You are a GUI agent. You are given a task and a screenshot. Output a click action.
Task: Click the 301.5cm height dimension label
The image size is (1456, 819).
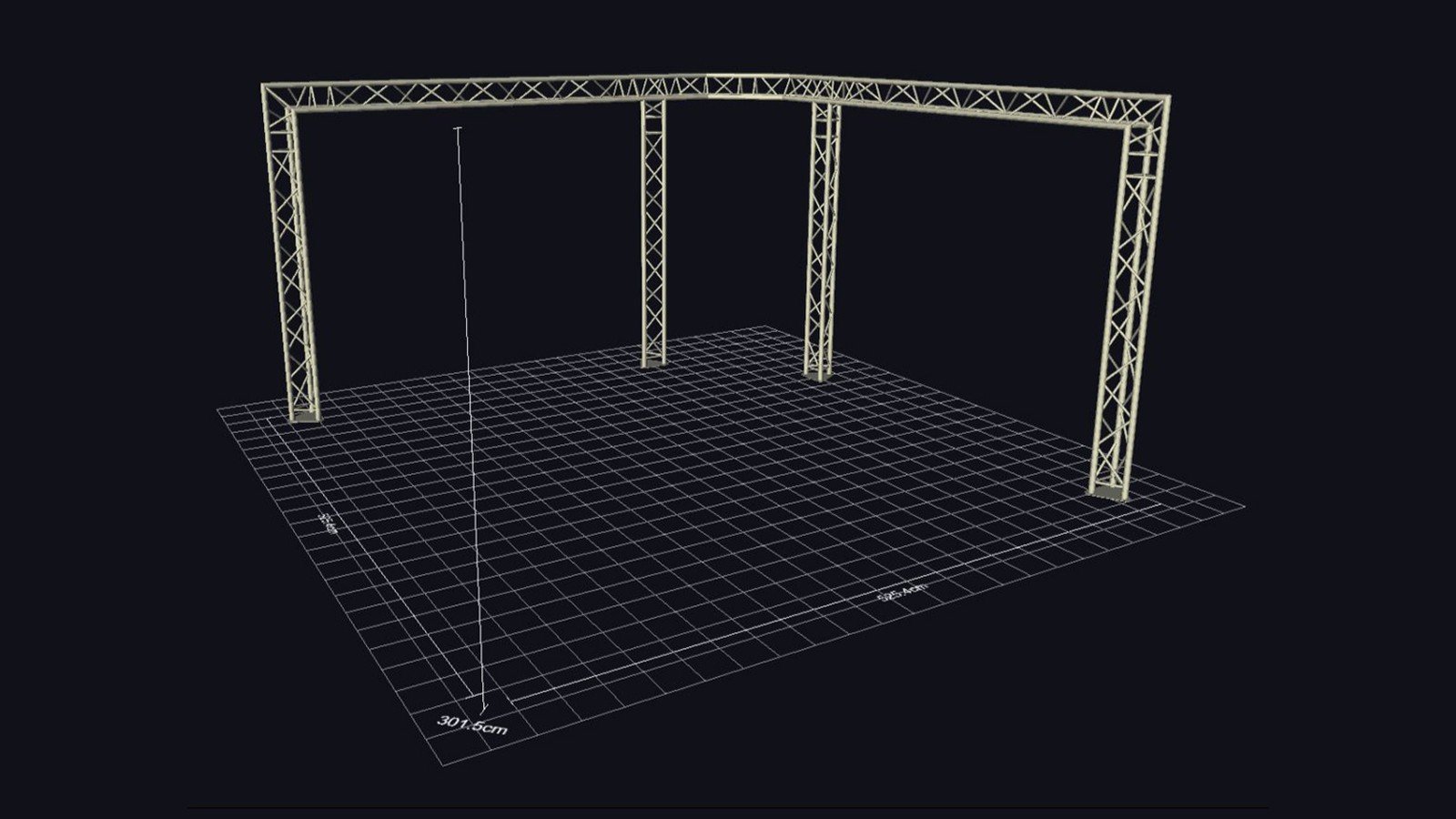pos(472,724)
